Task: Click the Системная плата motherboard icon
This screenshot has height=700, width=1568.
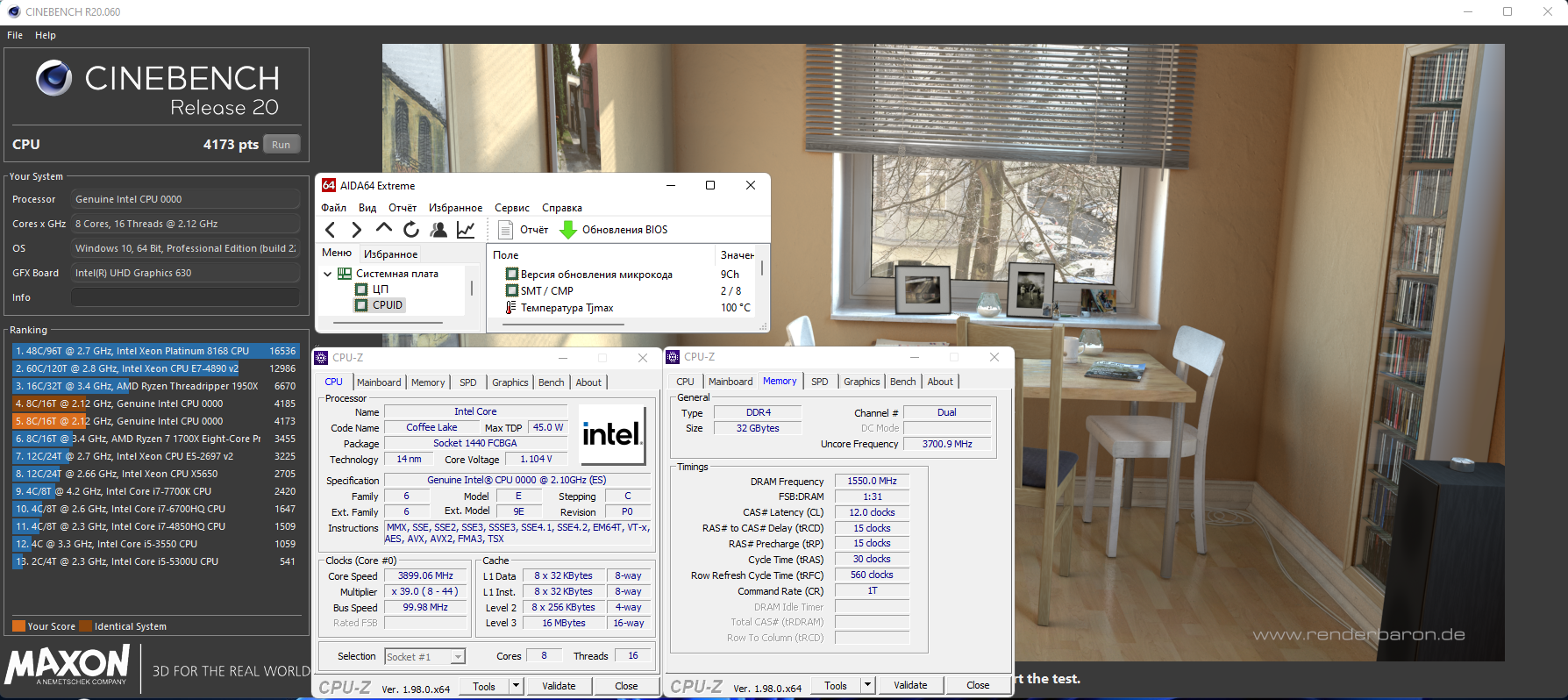Action: [x=345, y=274]
